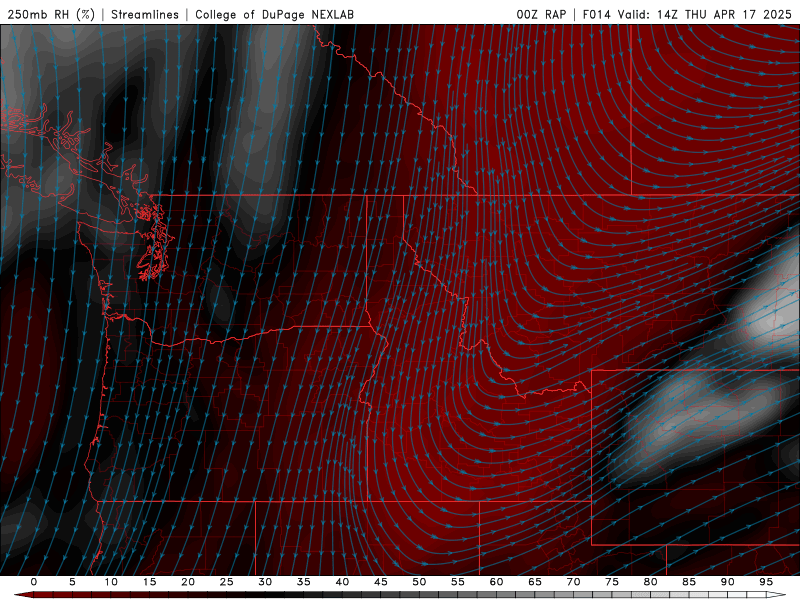800x600 pixels.
Task: Click the "250mb RH (%)" title text
Action: 51,14
